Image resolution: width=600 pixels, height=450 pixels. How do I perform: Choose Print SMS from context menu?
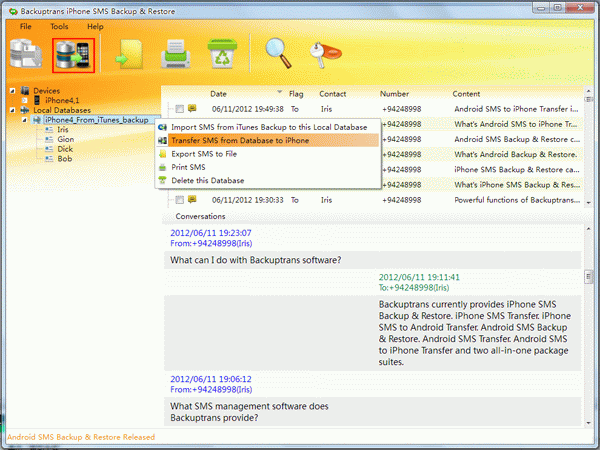pyautogui.click(x=268, y=167)
